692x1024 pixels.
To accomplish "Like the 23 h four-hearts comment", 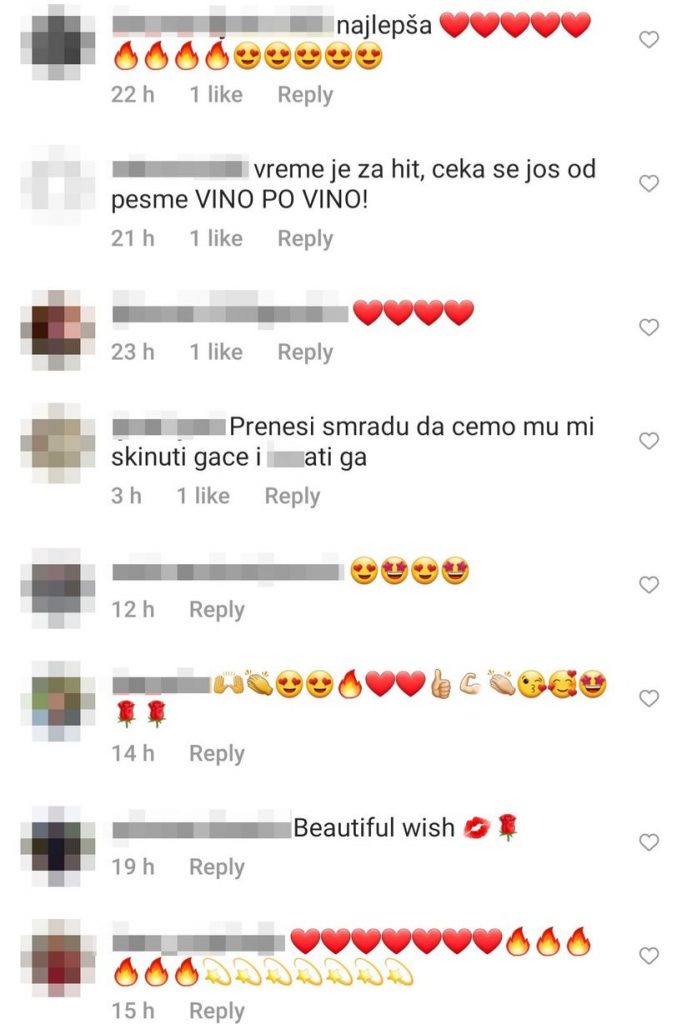I will click(648, 327).
